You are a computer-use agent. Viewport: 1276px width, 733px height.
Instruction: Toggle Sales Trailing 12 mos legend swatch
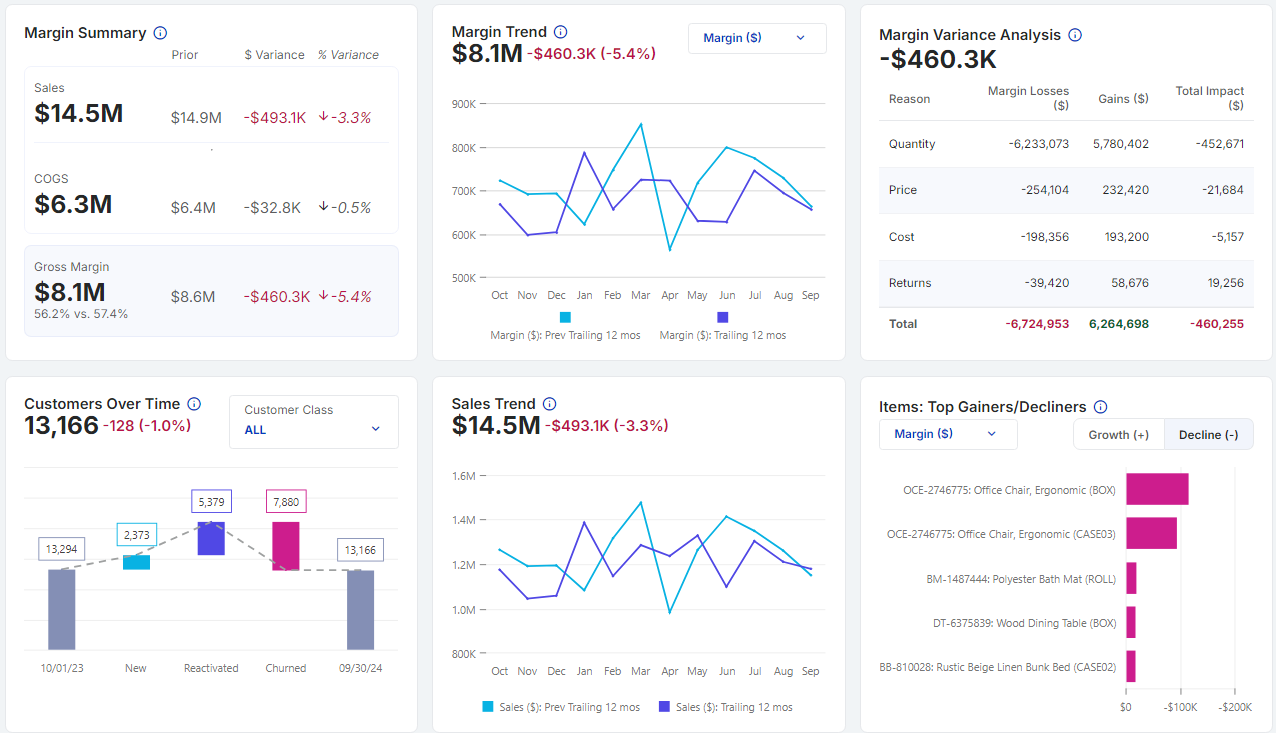point(664,707)
